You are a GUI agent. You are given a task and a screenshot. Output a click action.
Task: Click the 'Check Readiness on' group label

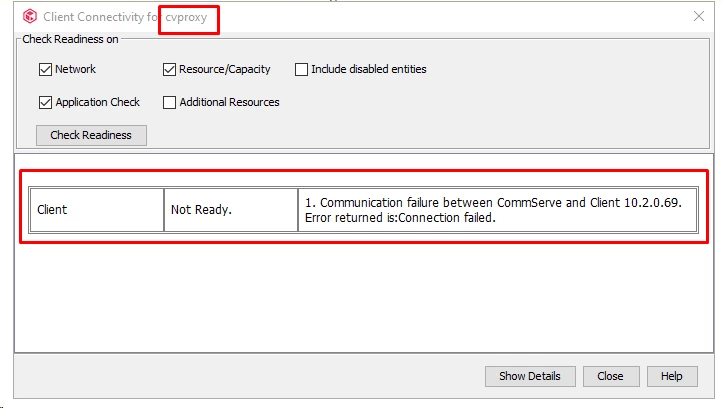[70, 40]
